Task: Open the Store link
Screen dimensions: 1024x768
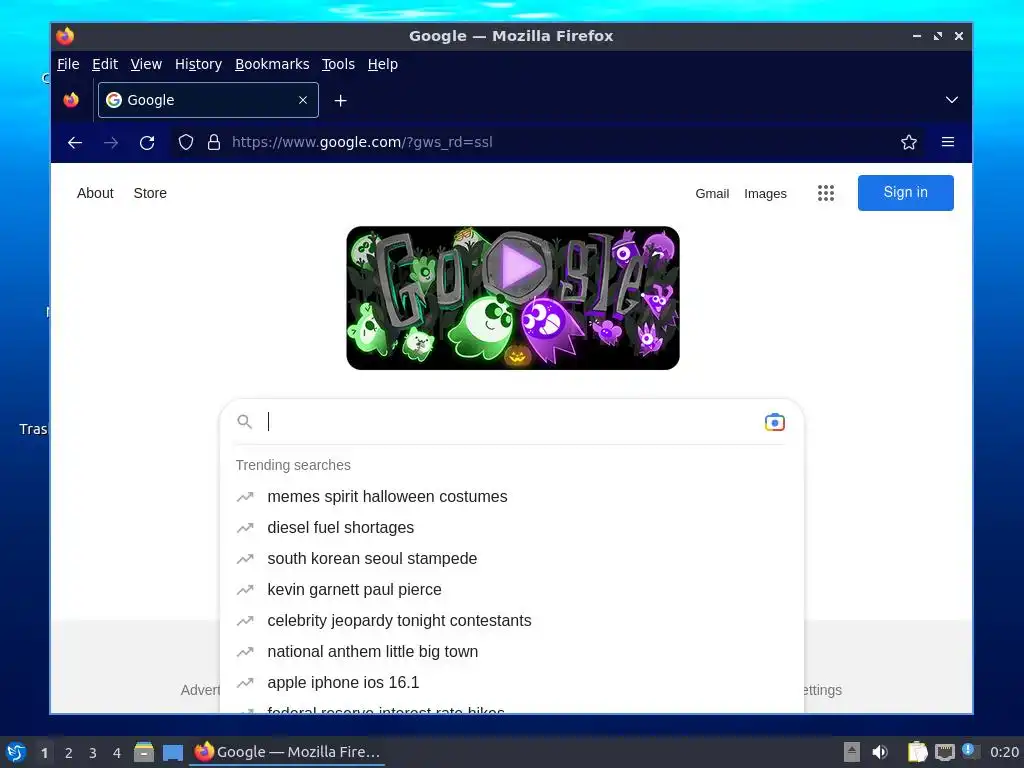Action: point(150,193)
